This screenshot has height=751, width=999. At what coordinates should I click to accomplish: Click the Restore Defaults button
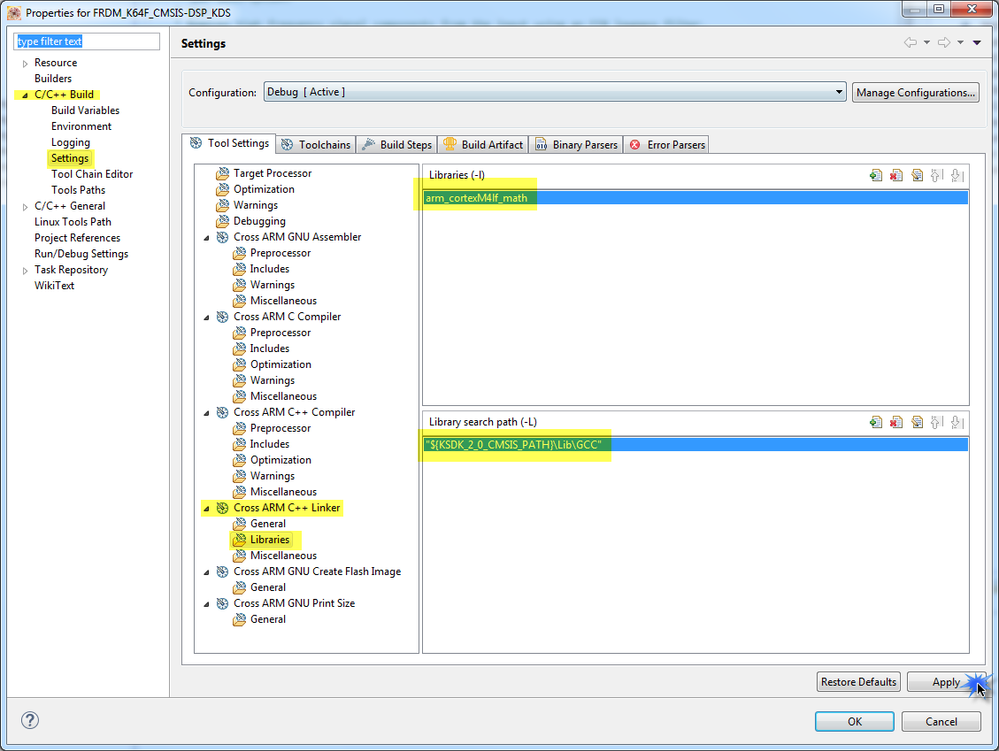pos(858,682)
